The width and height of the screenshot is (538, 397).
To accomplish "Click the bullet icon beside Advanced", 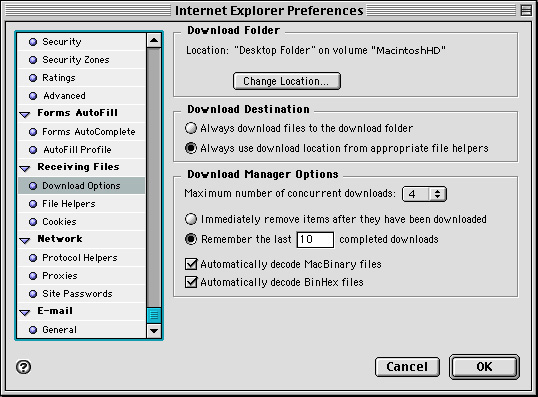I will coord(33,96).
